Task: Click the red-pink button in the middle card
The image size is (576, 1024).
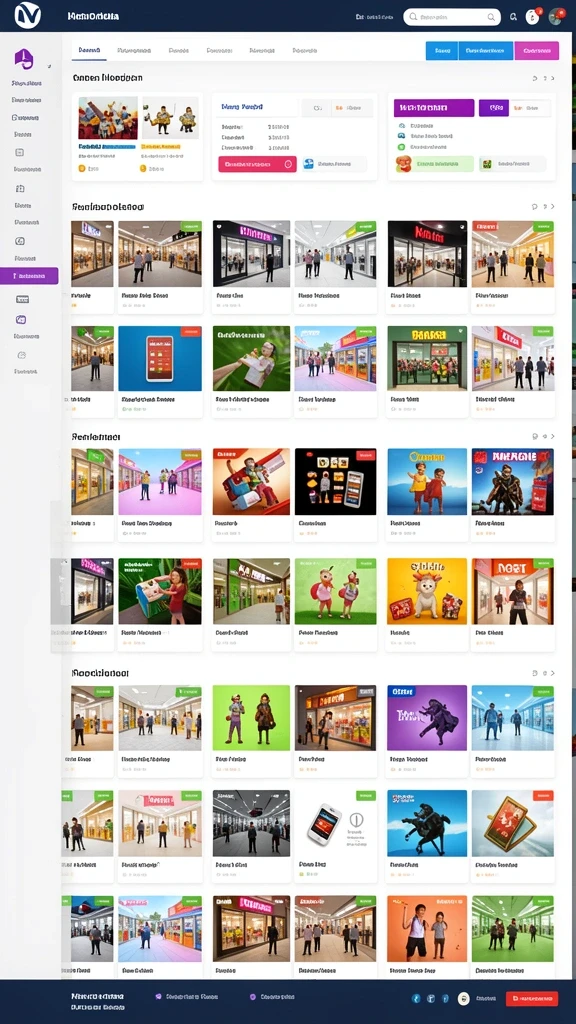Action: click(257, 165)
